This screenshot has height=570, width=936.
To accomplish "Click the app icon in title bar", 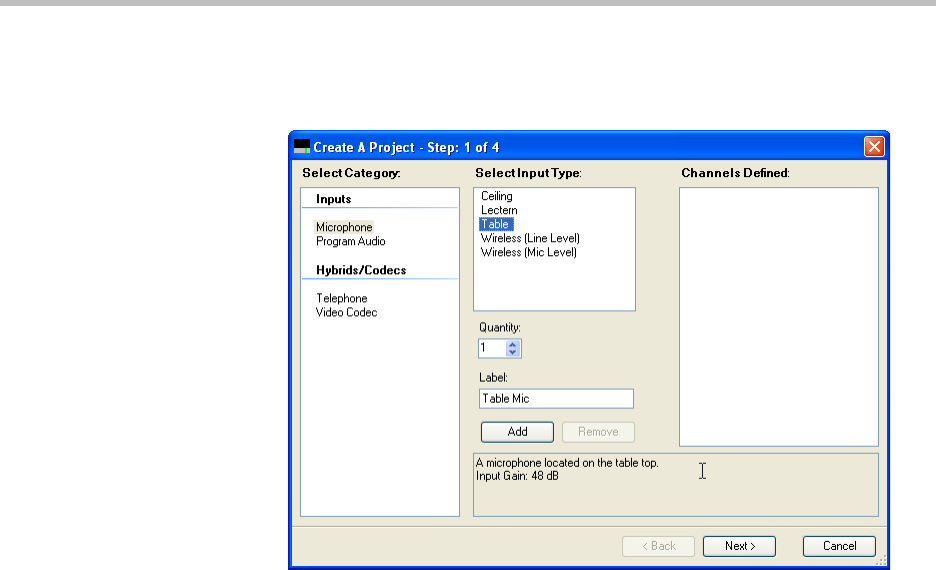I will point(301,147).
